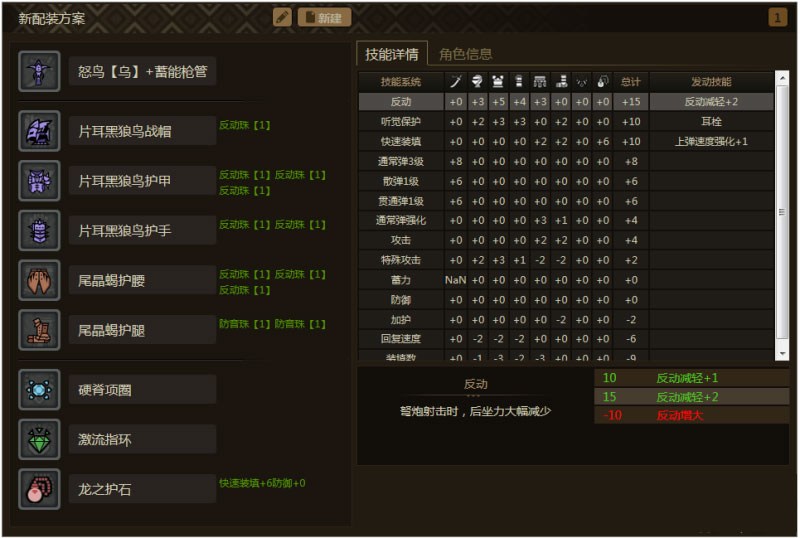800x538 pixels.
Task: Select the chest armor icon for 片耳黑狼鸟护甲
Action: tap(39, 181)
